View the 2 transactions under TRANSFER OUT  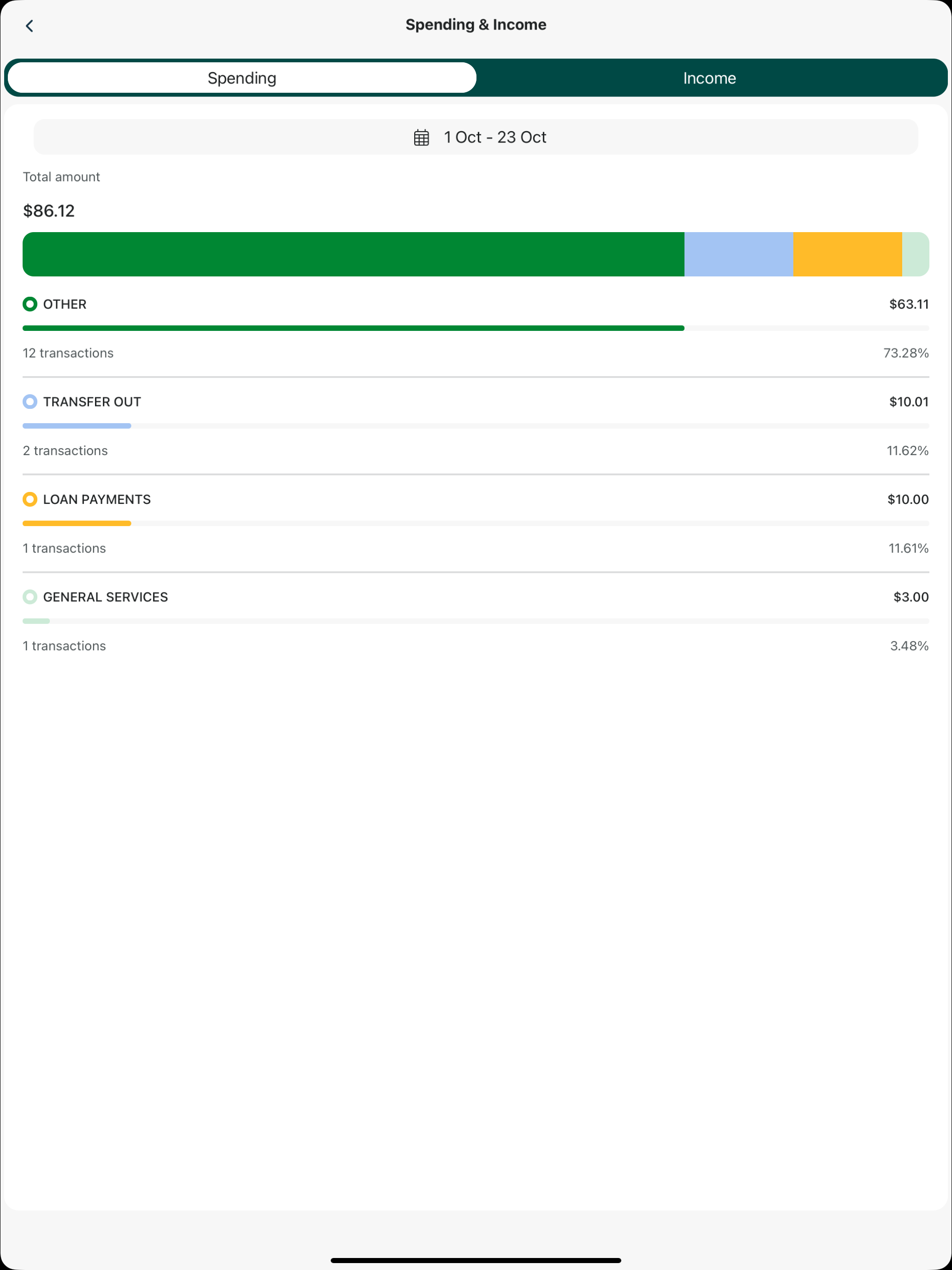pos(65,451)
